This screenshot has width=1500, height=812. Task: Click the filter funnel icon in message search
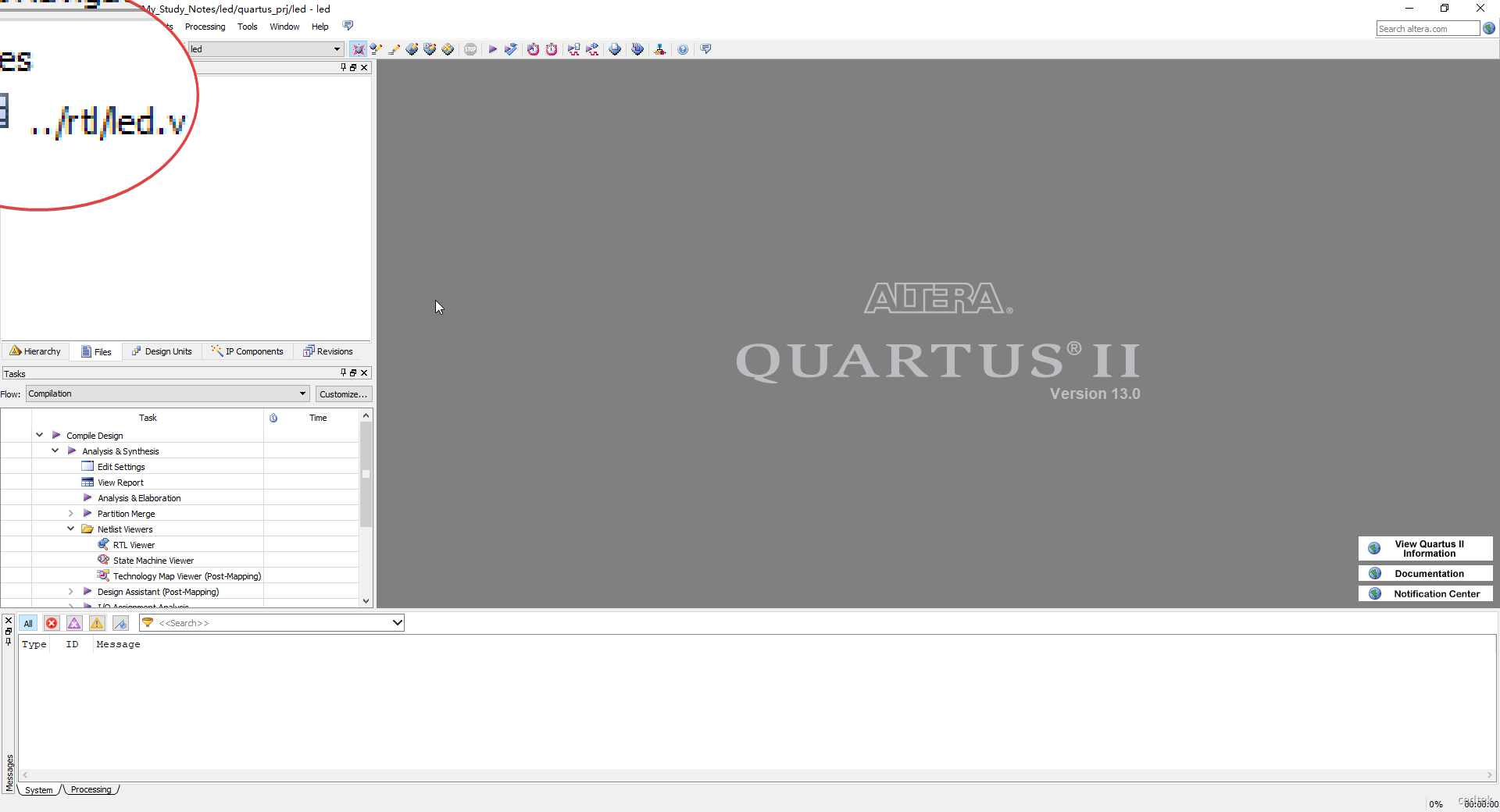[x=148, y=622]
